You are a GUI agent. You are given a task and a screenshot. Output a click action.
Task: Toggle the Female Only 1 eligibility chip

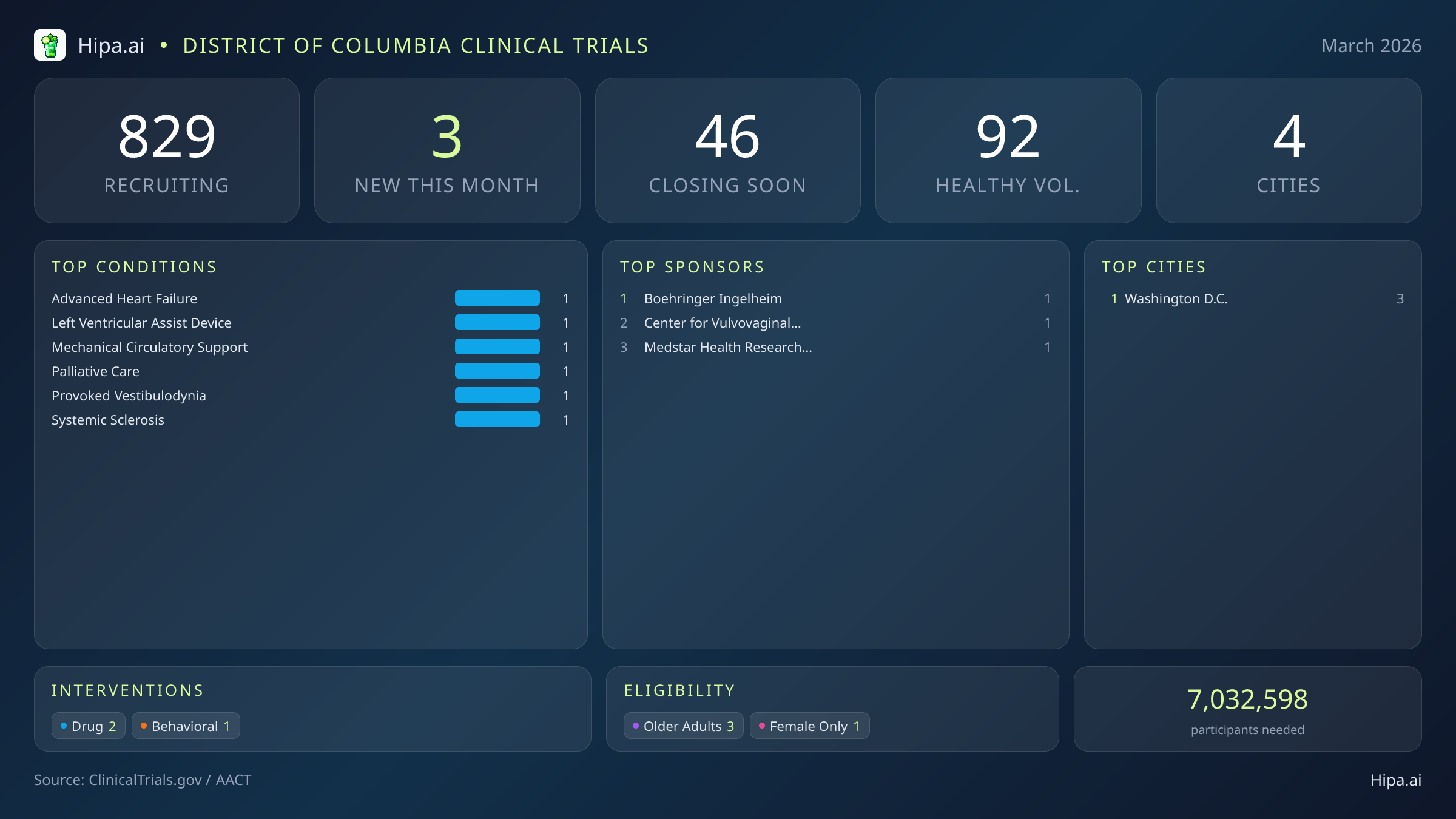click(809, 725)
